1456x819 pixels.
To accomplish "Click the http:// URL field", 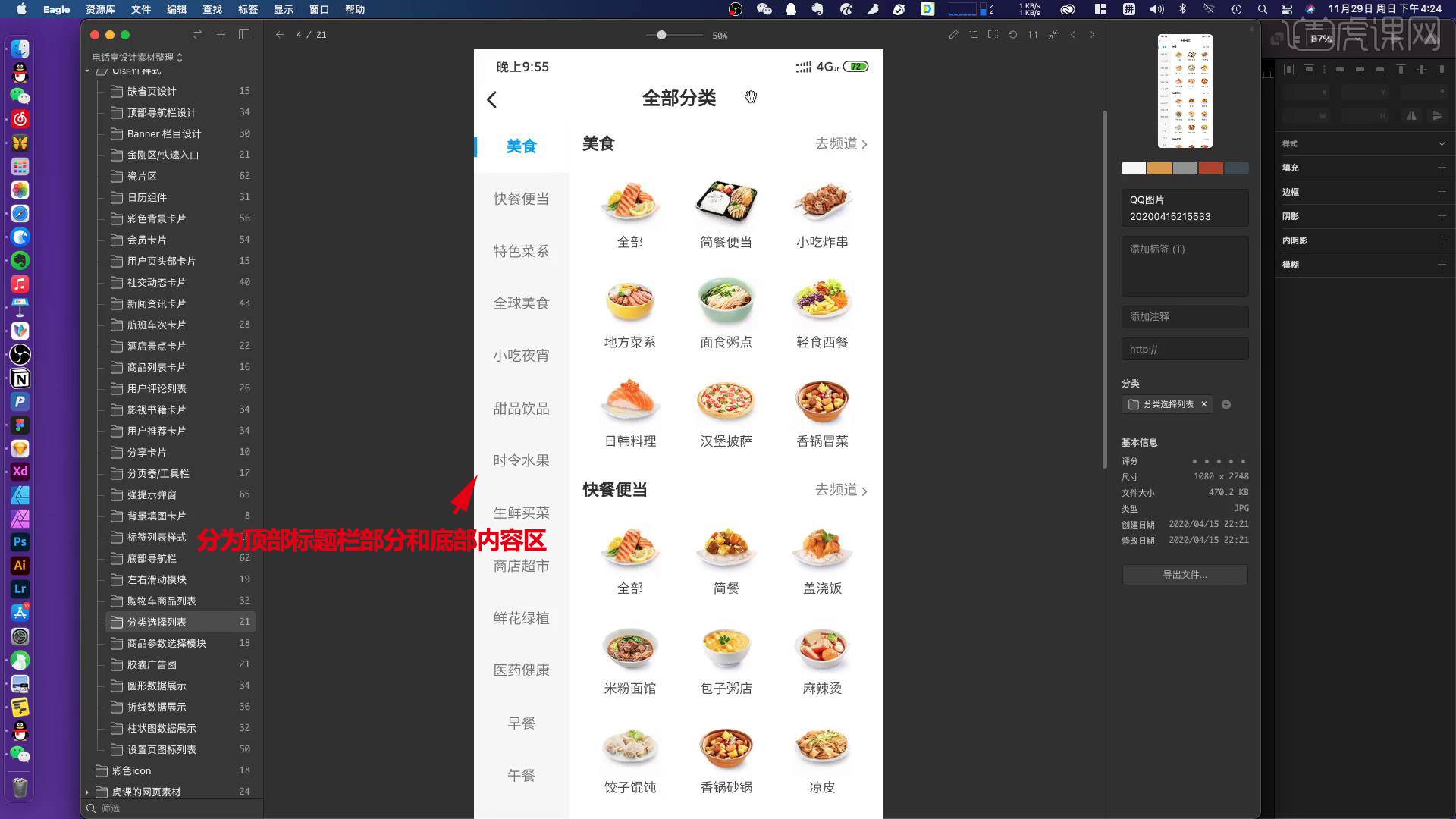I will tap(1185, 350).
